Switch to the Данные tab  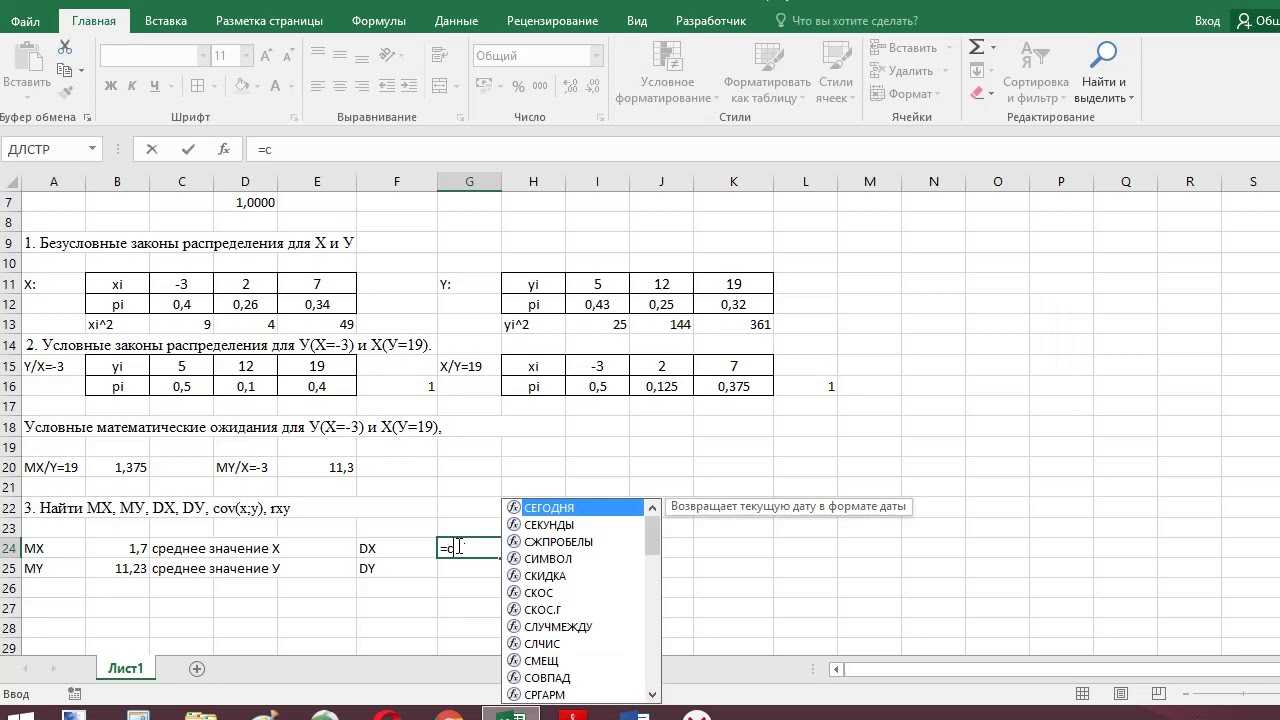pos(455,20)
